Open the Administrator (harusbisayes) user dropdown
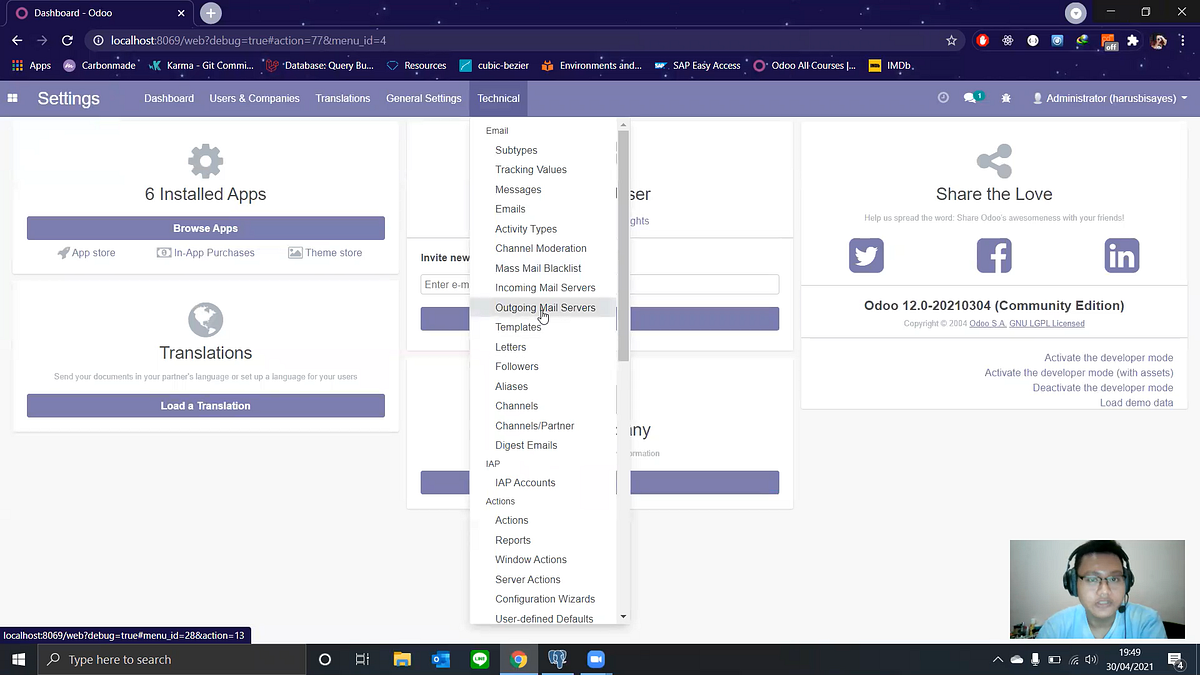 (1110, 98)
